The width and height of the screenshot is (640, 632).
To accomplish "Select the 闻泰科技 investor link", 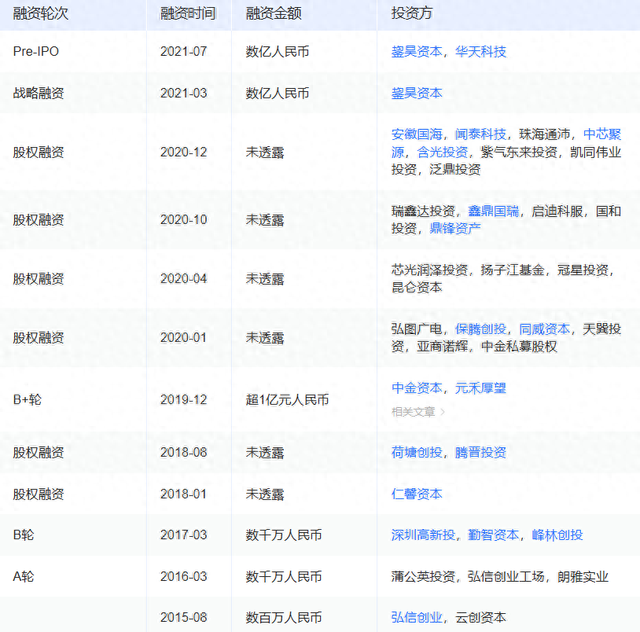I will [x=481, y=134].
